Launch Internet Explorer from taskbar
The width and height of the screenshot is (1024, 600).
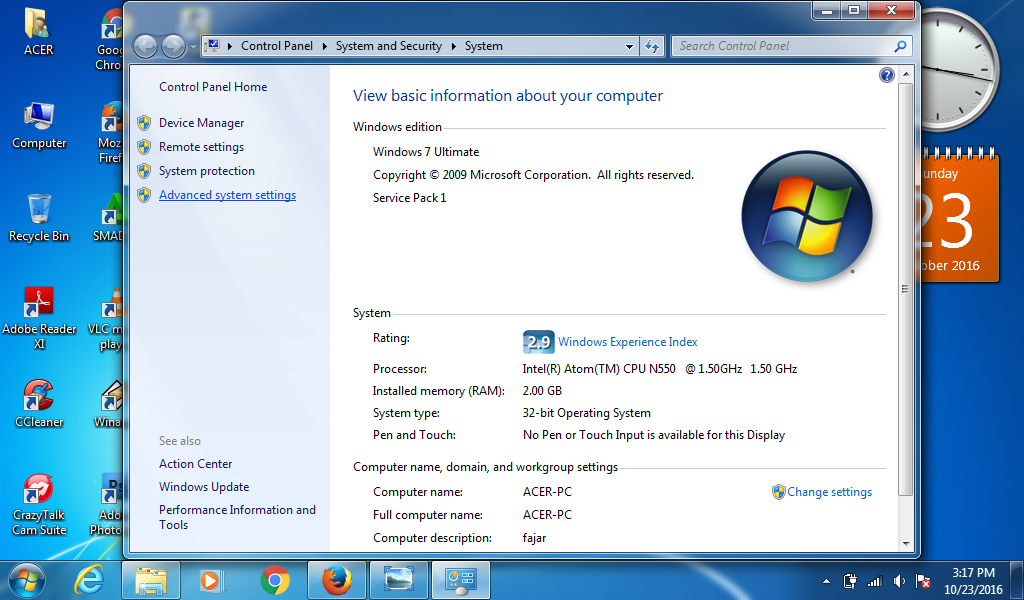(89, 580)
